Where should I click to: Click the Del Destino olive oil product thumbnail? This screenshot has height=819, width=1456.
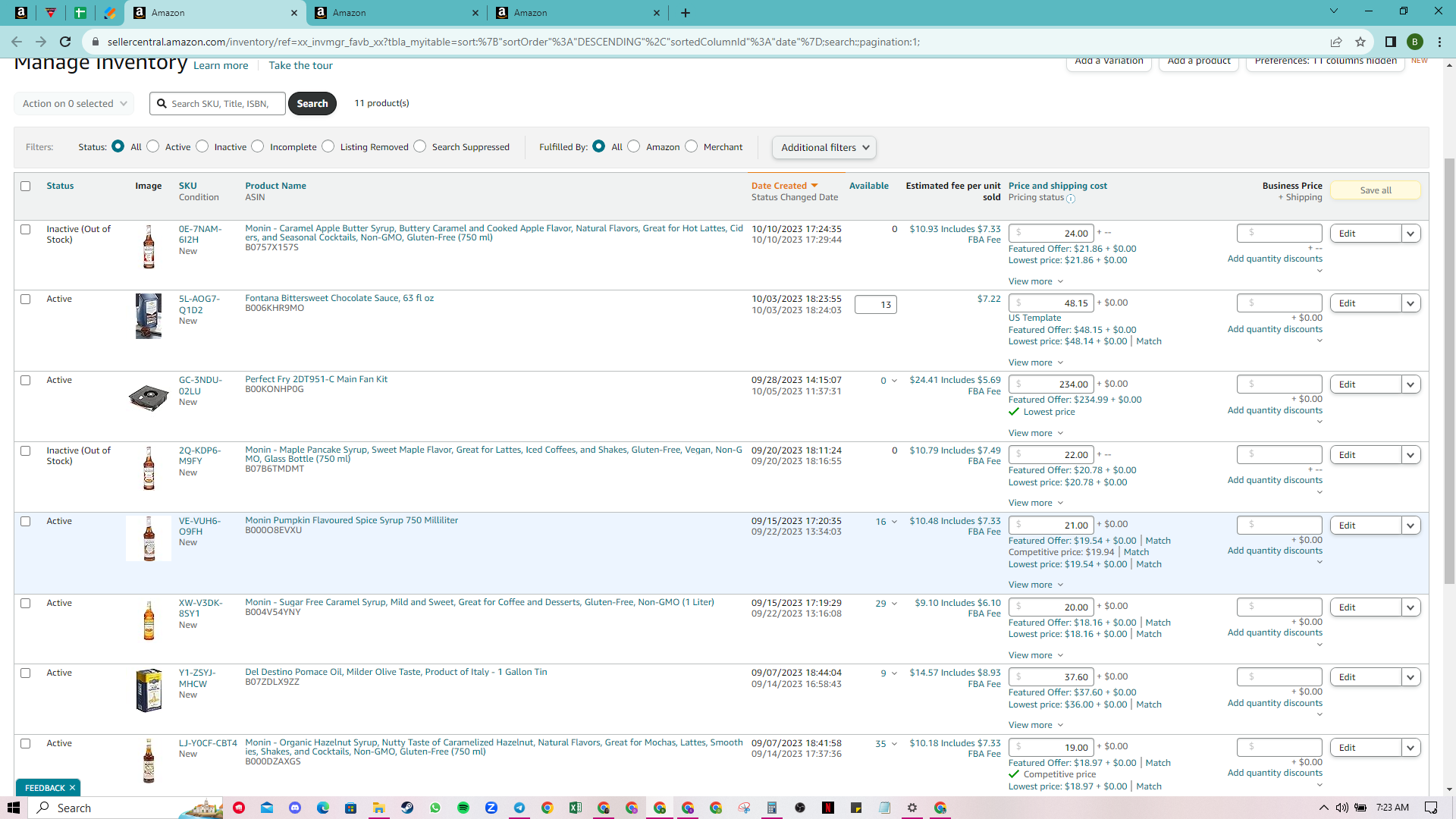tap(149, 690)
